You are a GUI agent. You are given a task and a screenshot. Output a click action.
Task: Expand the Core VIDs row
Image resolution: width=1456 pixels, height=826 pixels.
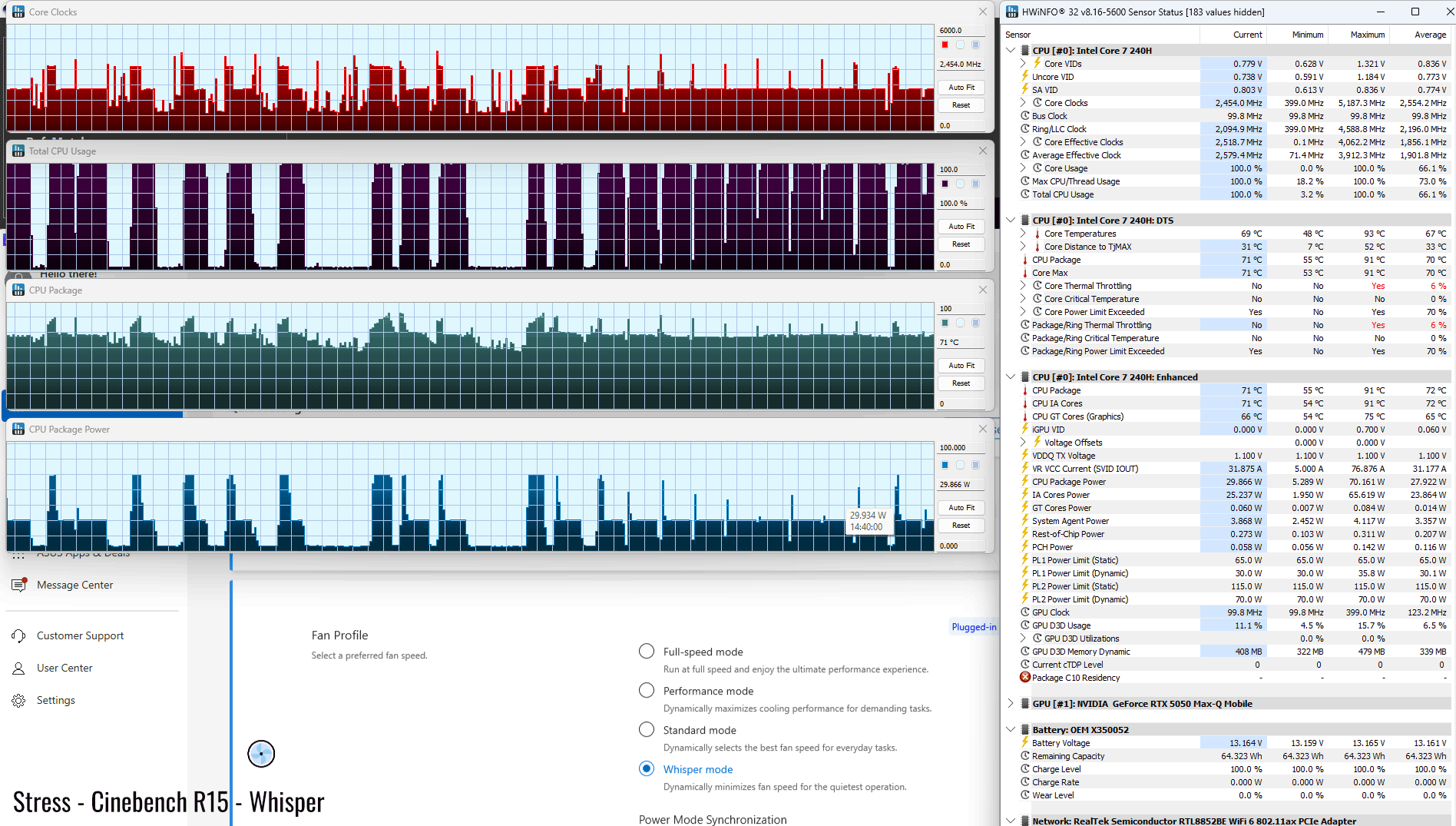[1023, 64]
